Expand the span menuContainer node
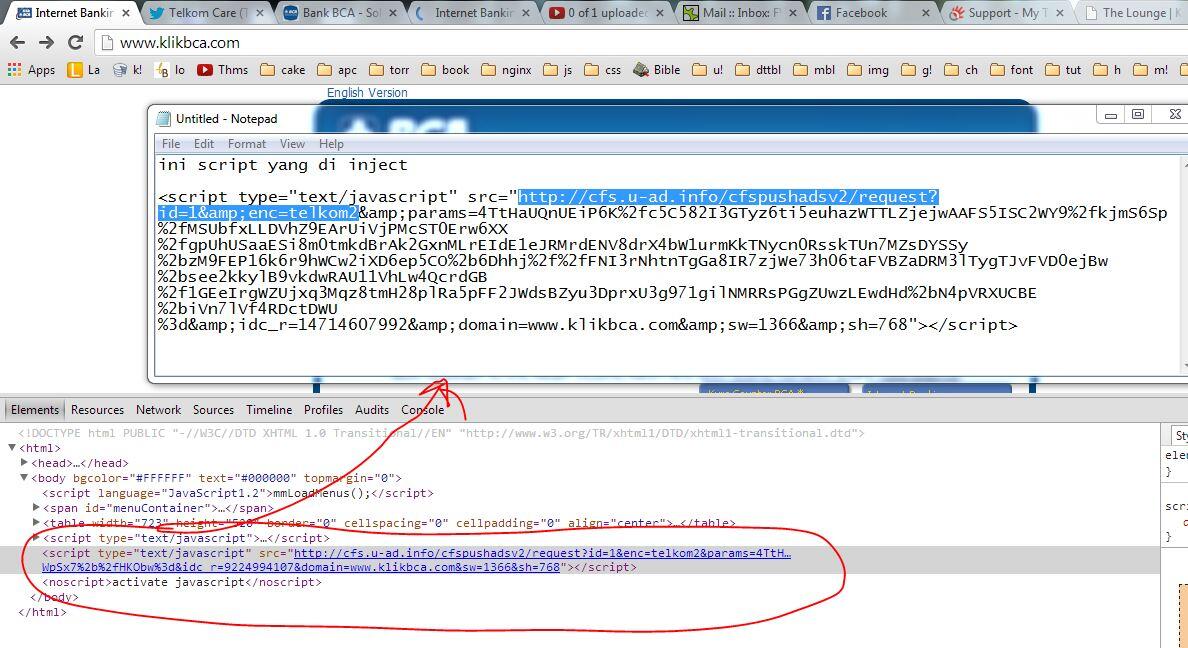Image resolution: width=1188 pixels, height=648 pixels. 36,508
